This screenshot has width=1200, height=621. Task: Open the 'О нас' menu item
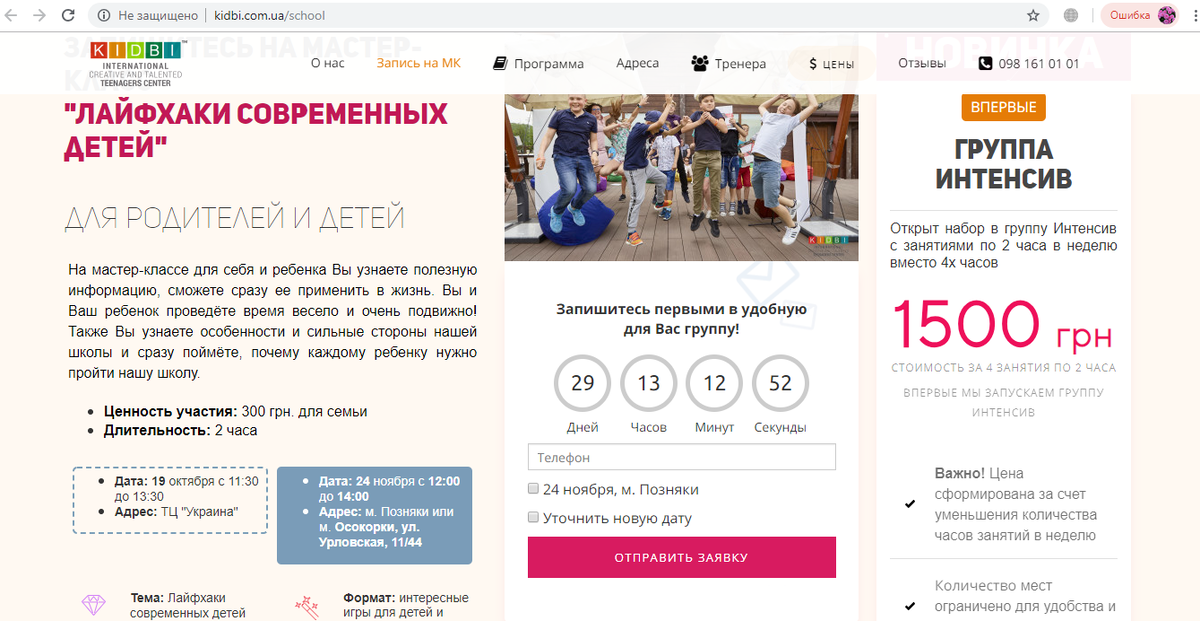click(327, 63)
